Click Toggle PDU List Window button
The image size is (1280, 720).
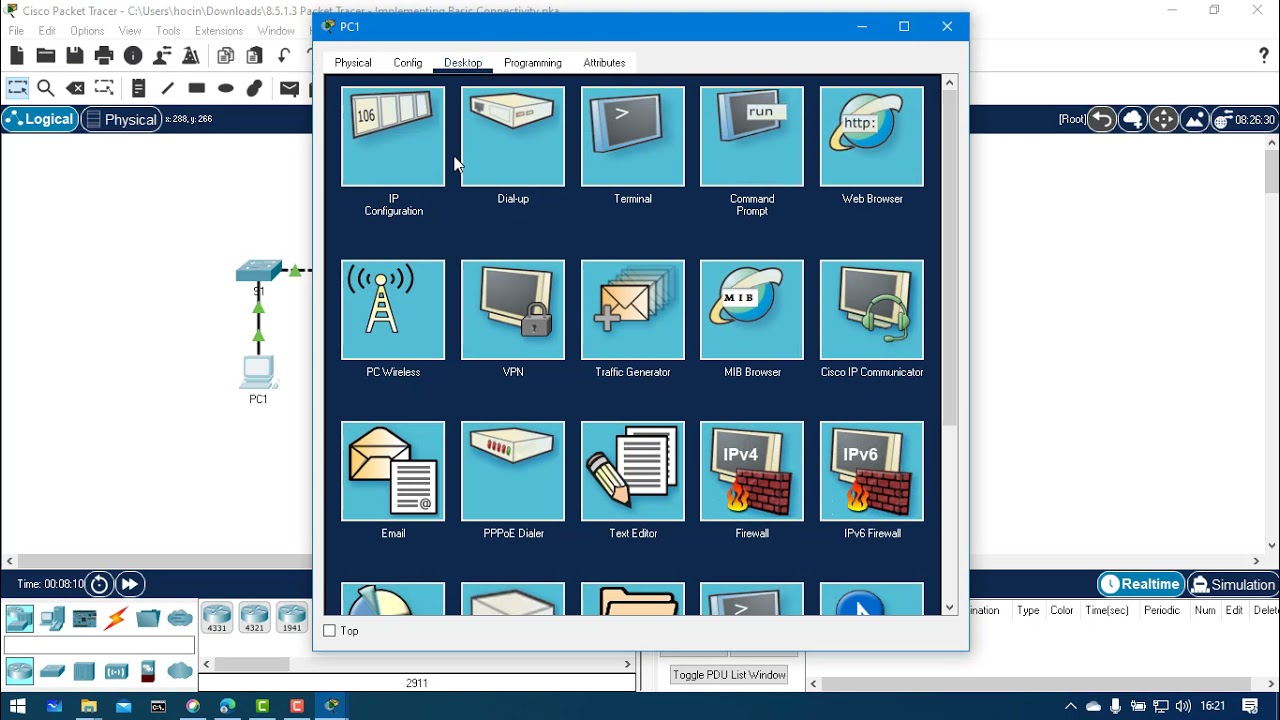[729, 675]
